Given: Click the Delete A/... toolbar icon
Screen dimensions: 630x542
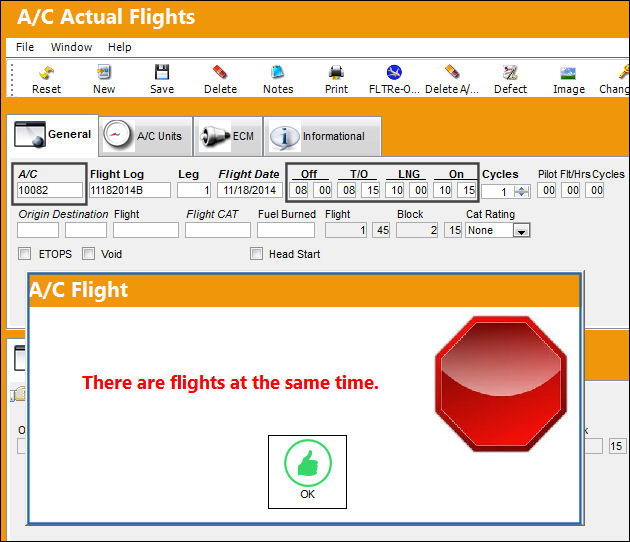Looking at the screenshot, I should pos(452,80).
